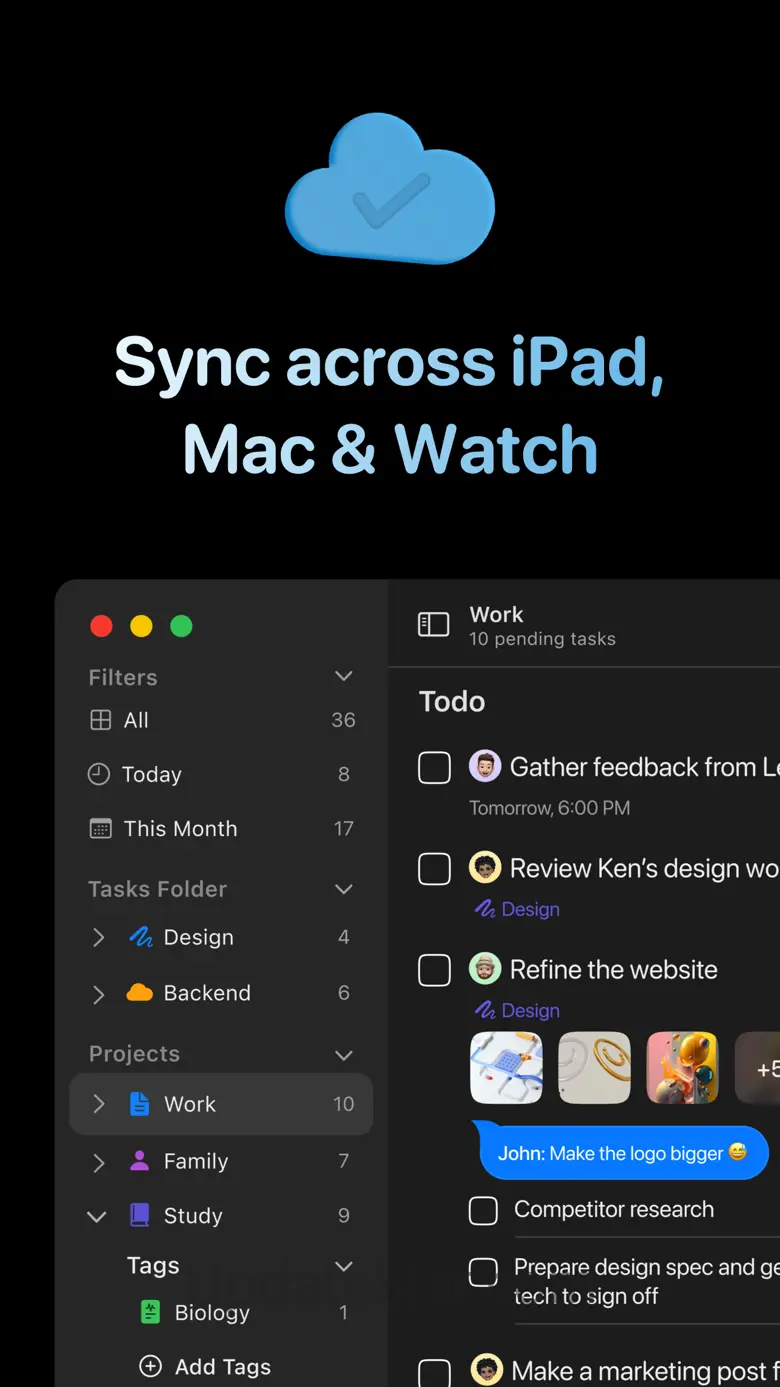Select the All filter grid icon
The width and height of the screenshot is (780, 1387).
pos(100,720)
